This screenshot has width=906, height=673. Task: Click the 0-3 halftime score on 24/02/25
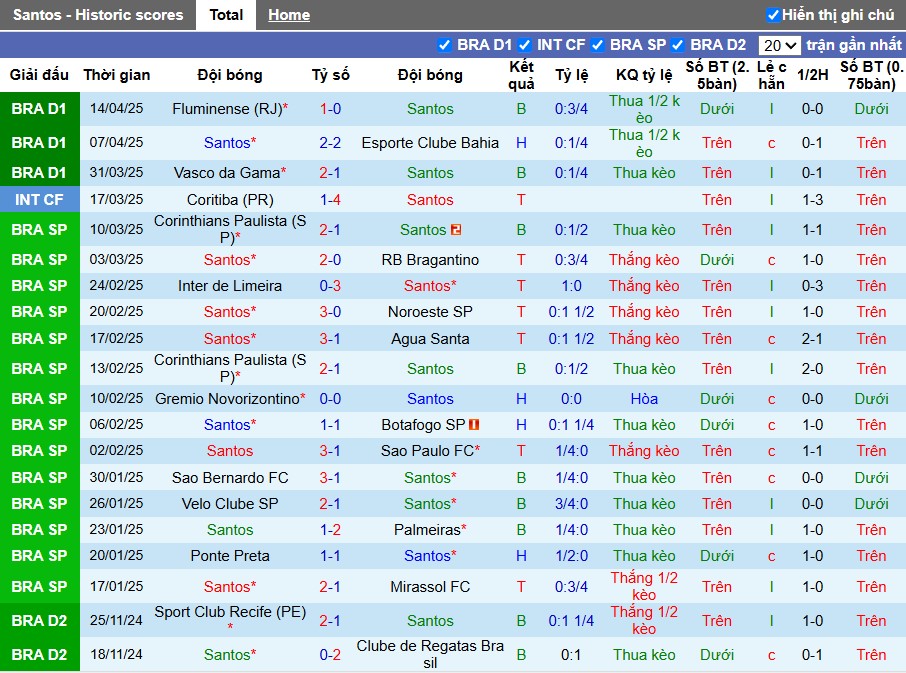pos(812,286)
